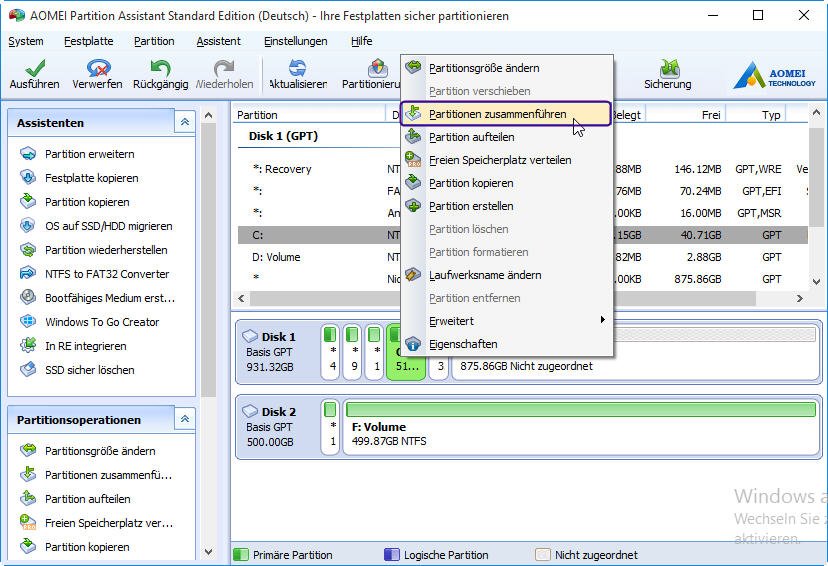Choose Partitionen zusammenführen in context menu

[x=506, y=114]
